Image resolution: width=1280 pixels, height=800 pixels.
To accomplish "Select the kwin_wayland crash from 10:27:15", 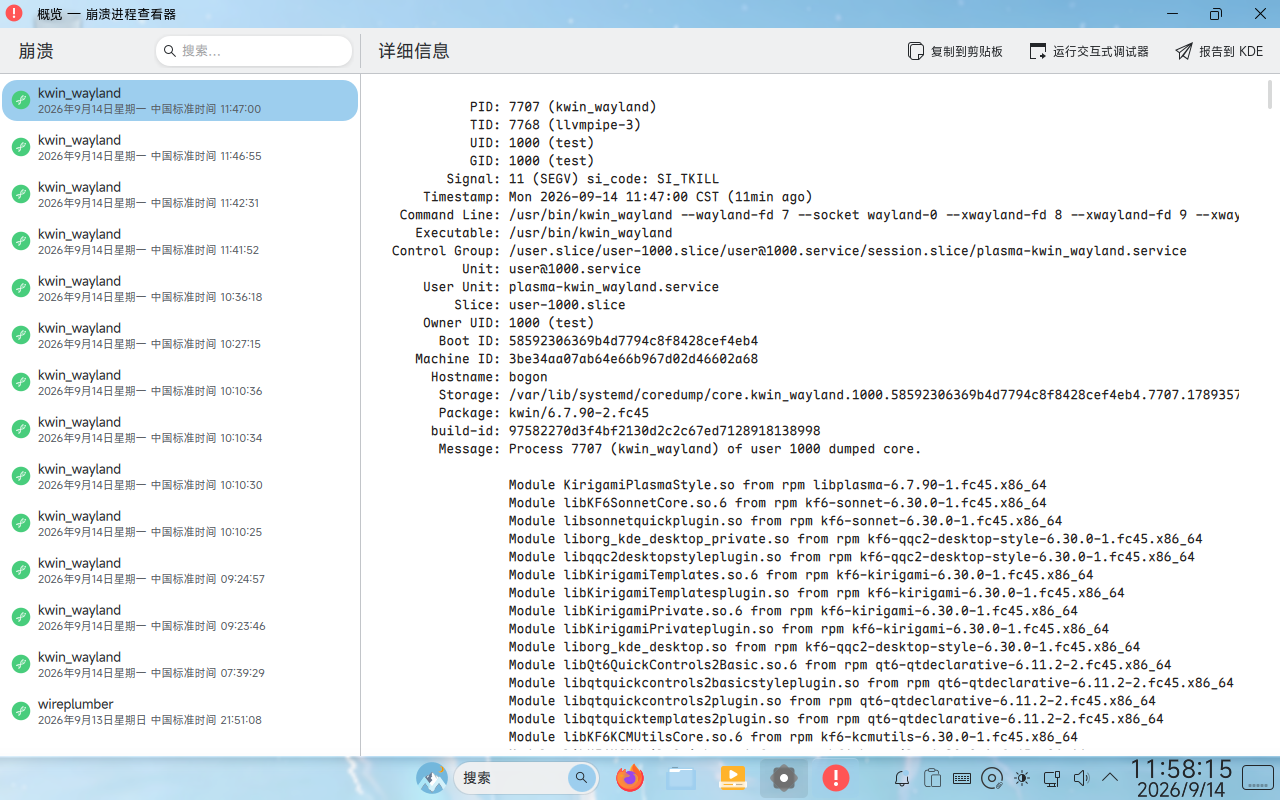I will (x=180, y=335).
